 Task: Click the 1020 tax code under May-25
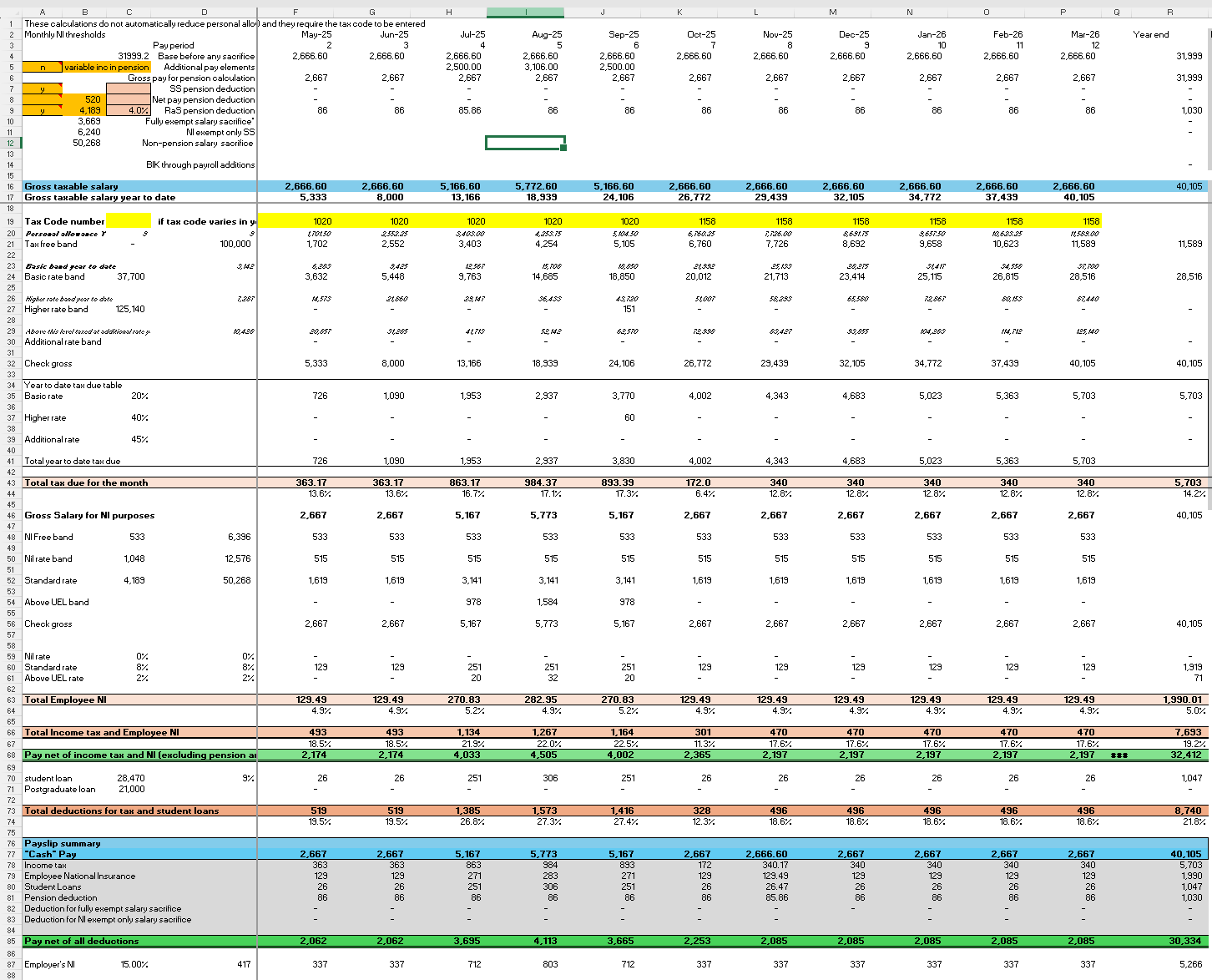point(322,221)
